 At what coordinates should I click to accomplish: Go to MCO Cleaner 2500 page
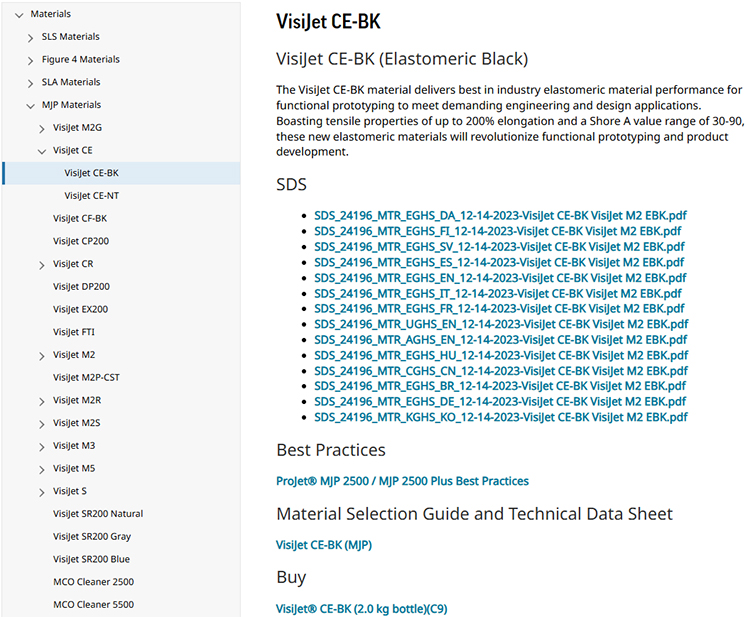click(x=93, y=582)
